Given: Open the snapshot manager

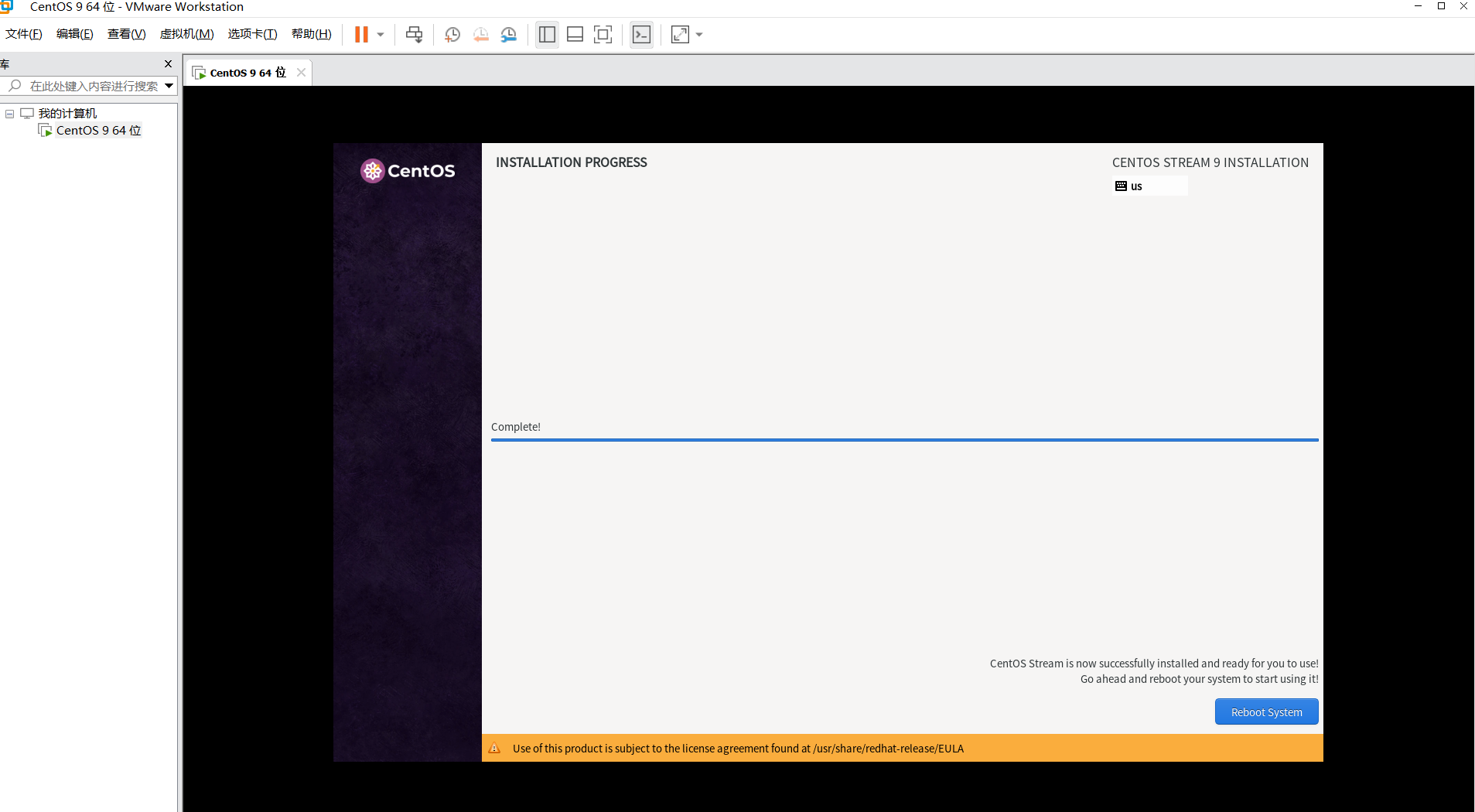Looking at the screenshot, I should (508, 35).
